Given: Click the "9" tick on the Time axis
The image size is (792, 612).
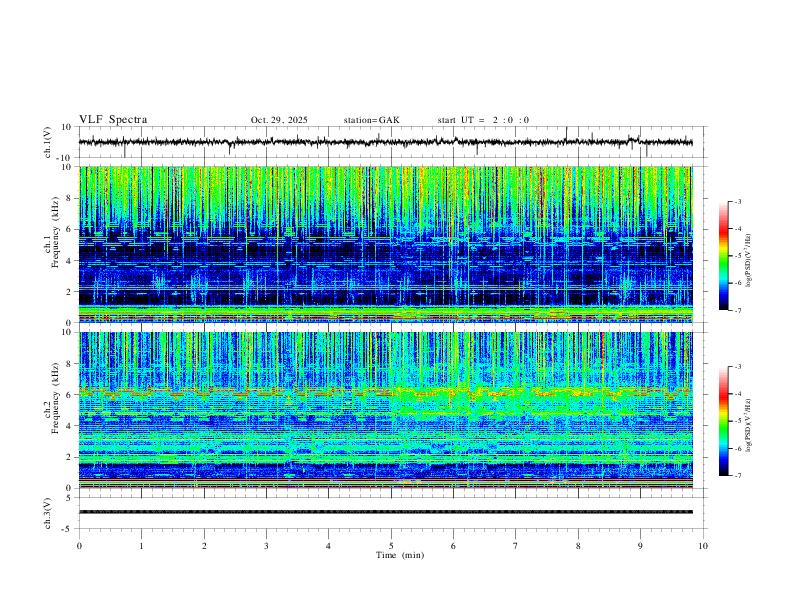Looking at the screenshot, I should click(640, 546).
